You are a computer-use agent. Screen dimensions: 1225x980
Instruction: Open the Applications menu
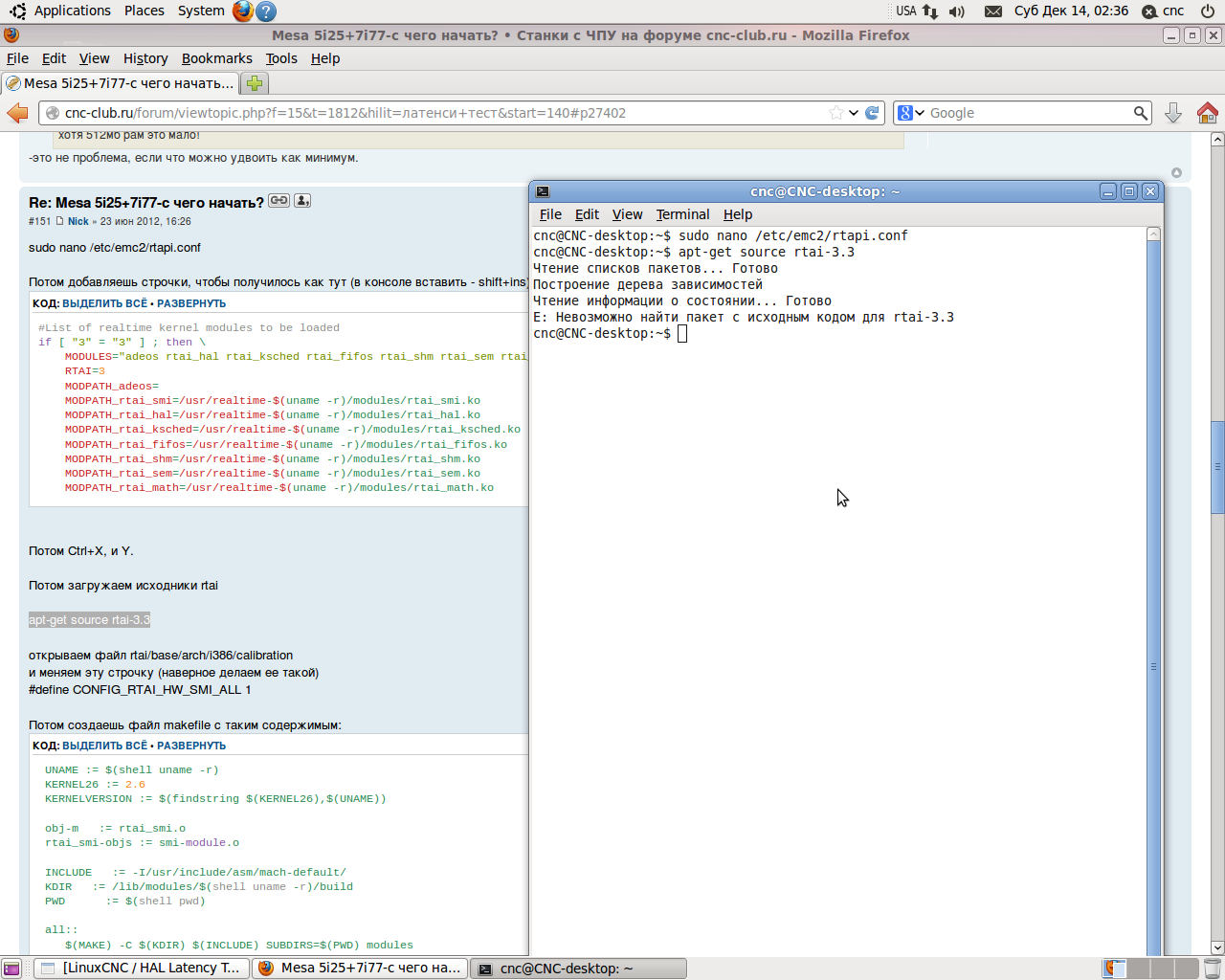pyautogui.click(x=73, y=11)
